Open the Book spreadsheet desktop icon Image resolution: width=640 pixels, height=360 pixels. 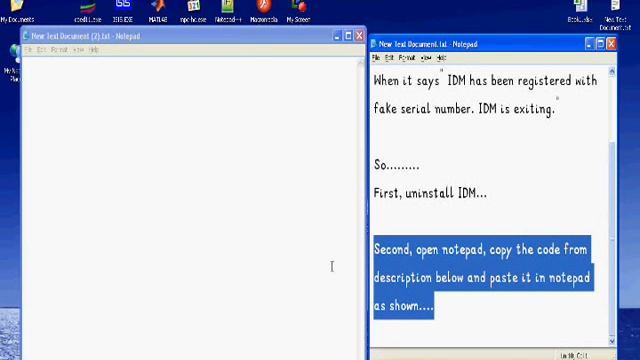[580, 11]
